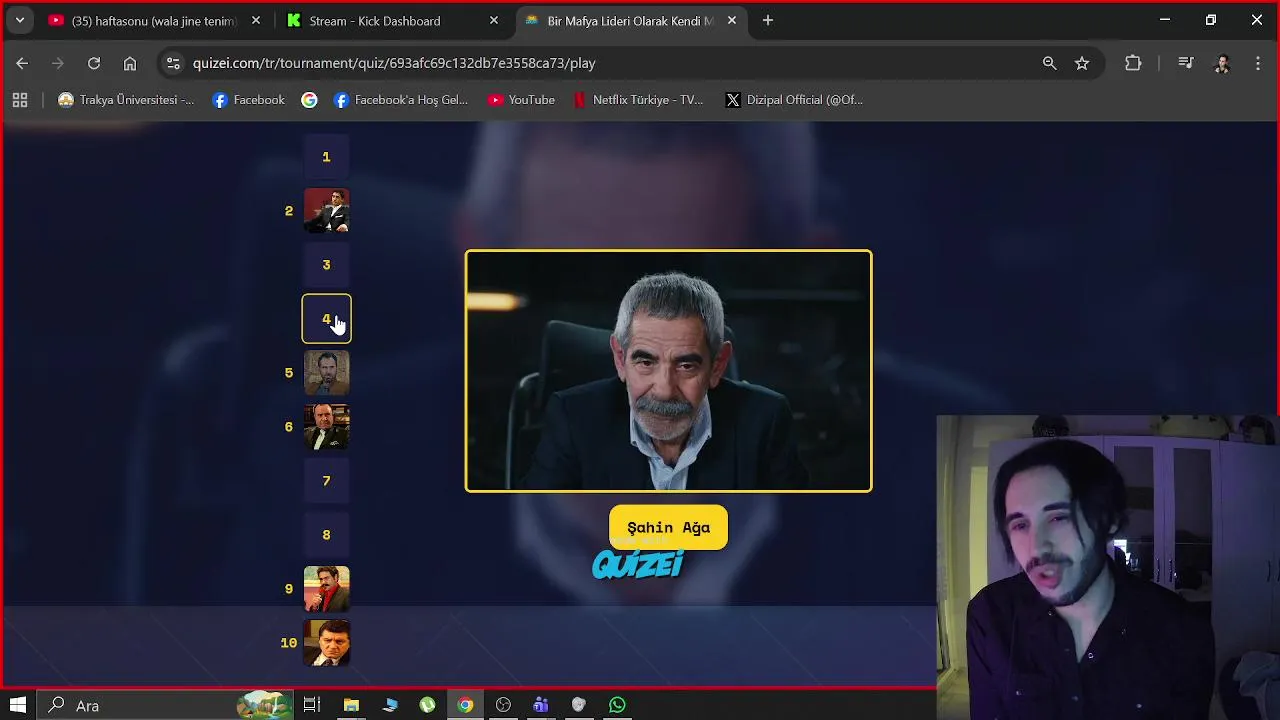
Task: Open the Extensions puzzle icon
Action: (x=1133, y=63)
